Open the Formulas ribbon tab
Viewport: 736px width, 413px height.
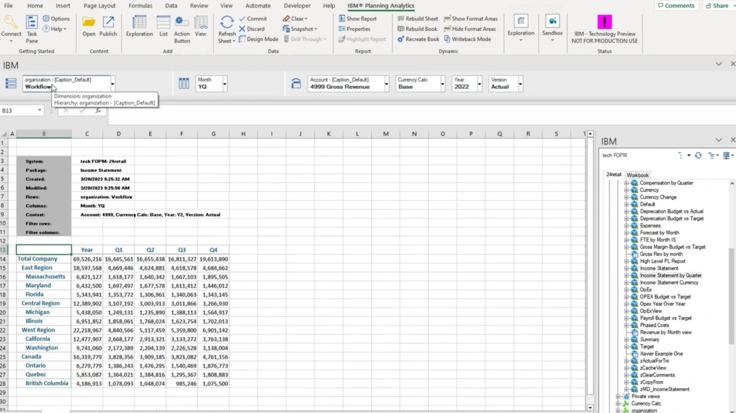[140, 5]
